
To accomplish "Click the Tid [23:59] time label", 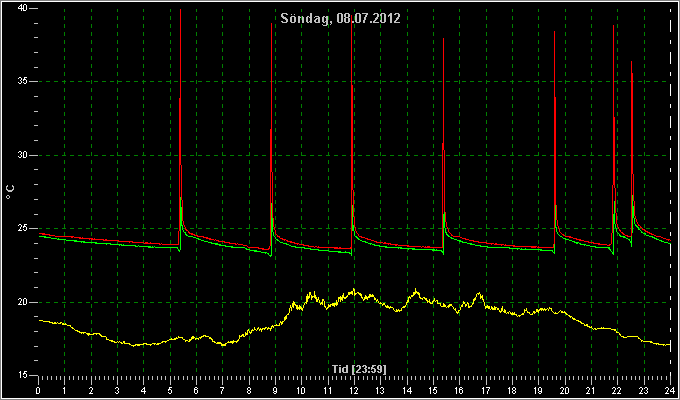I will point(359,369).
